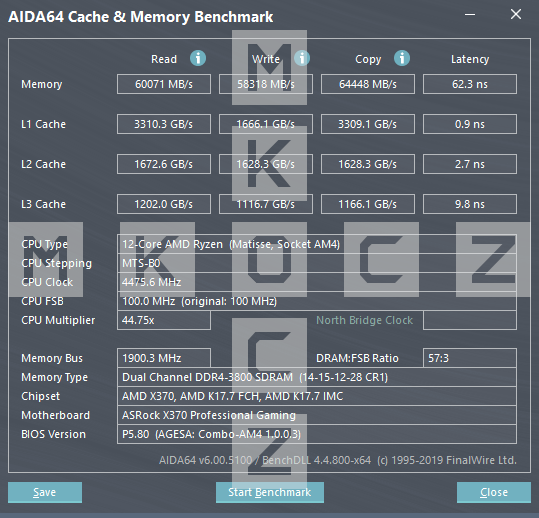The width and height of the screenshot is (539, 518).
Task: Click BIOS Version value P5.80
Action: click(317, 434)
